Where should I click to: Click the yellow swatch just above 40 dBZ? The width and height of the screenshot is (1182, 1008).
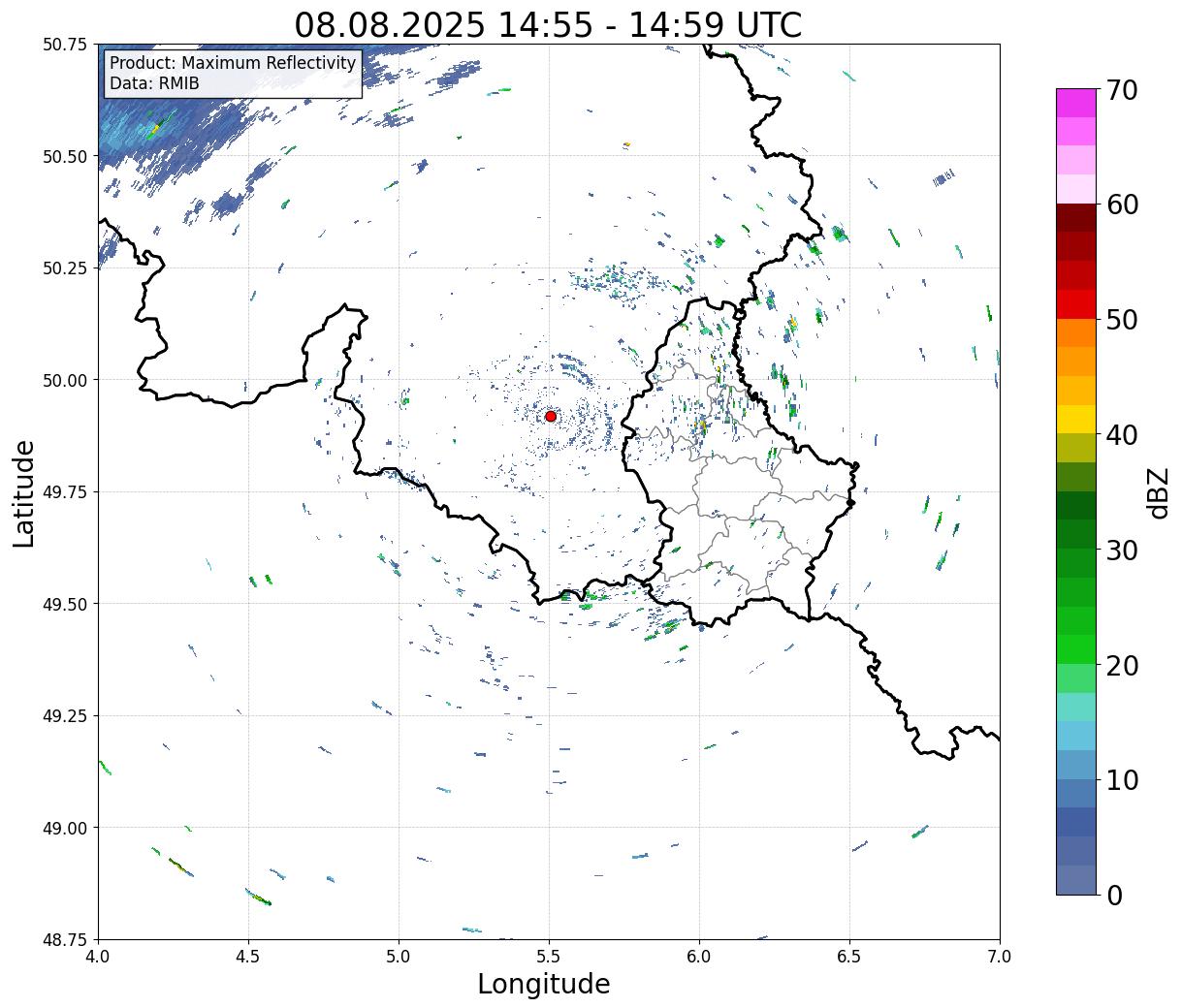coord(1076,420)
